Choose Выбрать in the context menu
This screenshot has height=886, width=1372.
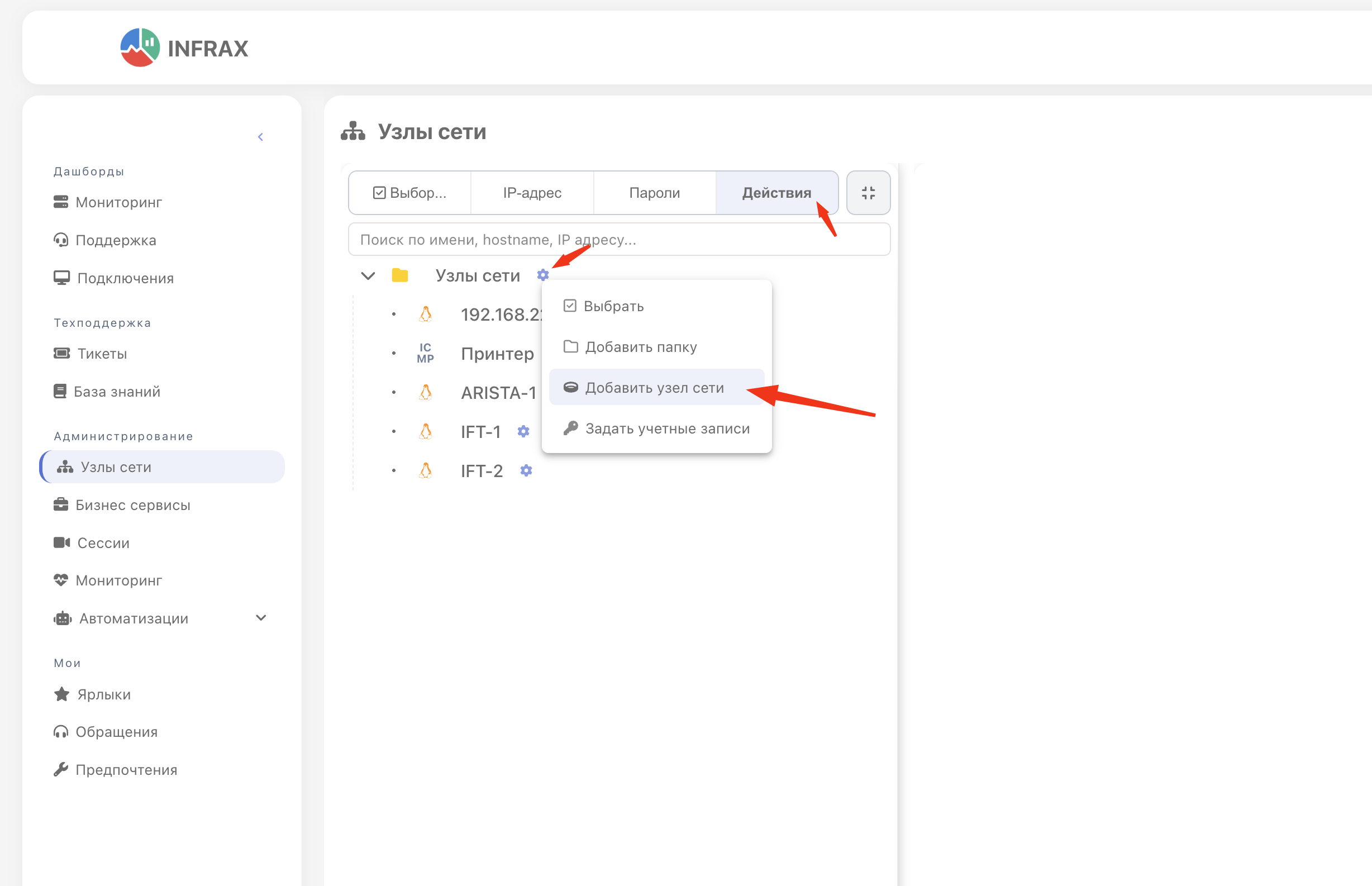coord(613,306)
